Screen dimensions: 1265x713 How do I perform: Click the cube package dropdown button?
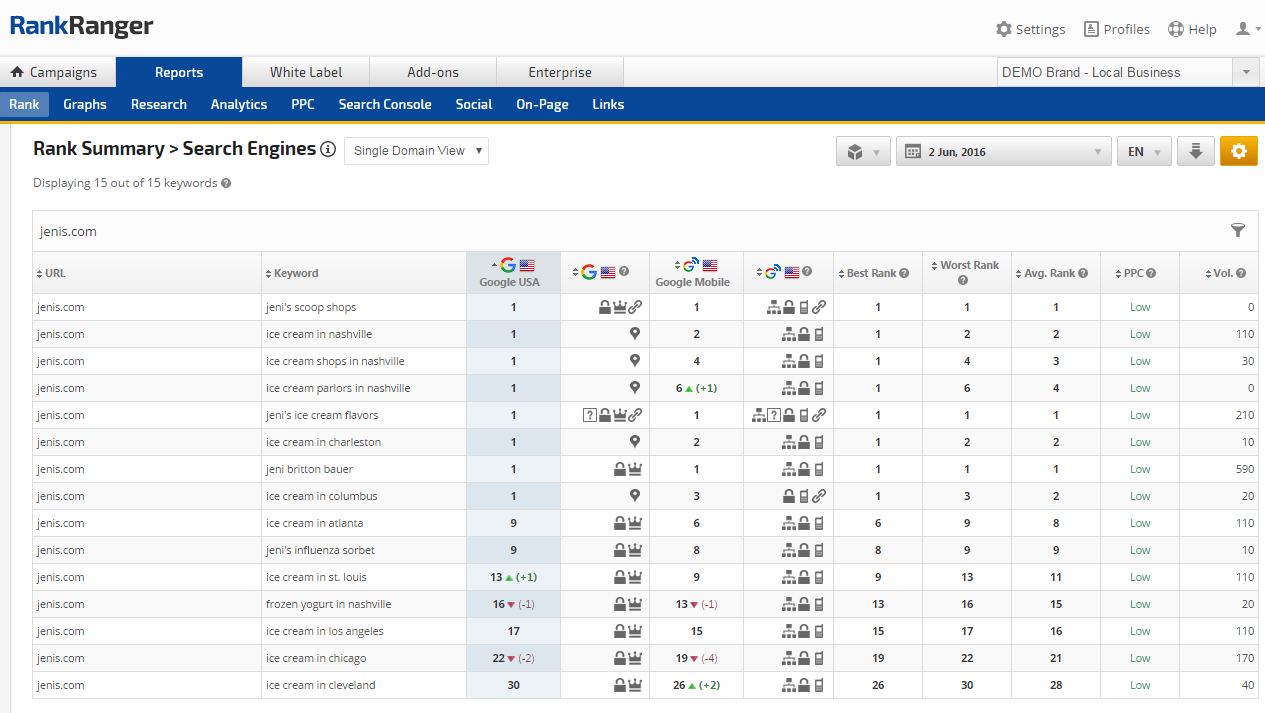point(863,151)
